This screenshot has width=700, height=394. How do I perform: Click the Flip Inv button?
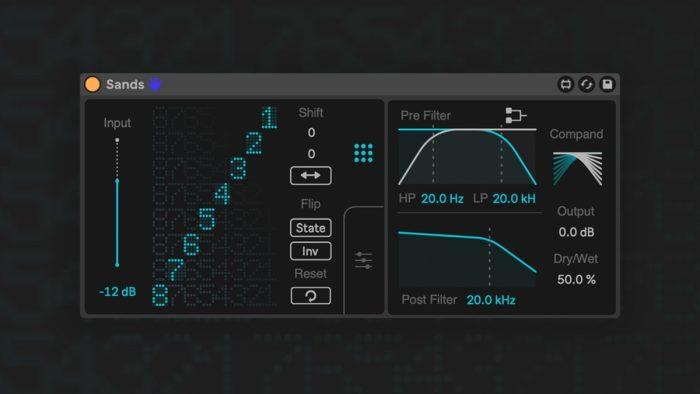pyautogui.click(x=311, y=251)
